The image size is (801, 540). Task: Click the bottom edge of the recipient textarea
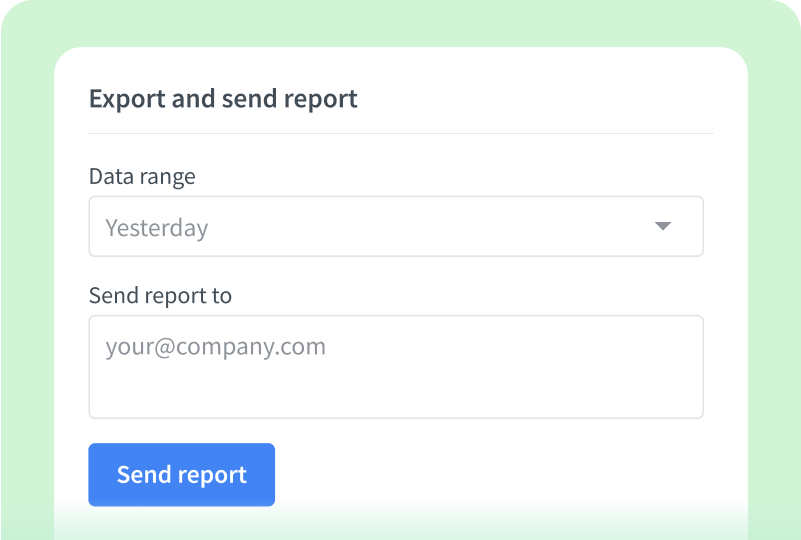(x=395, y=417)
